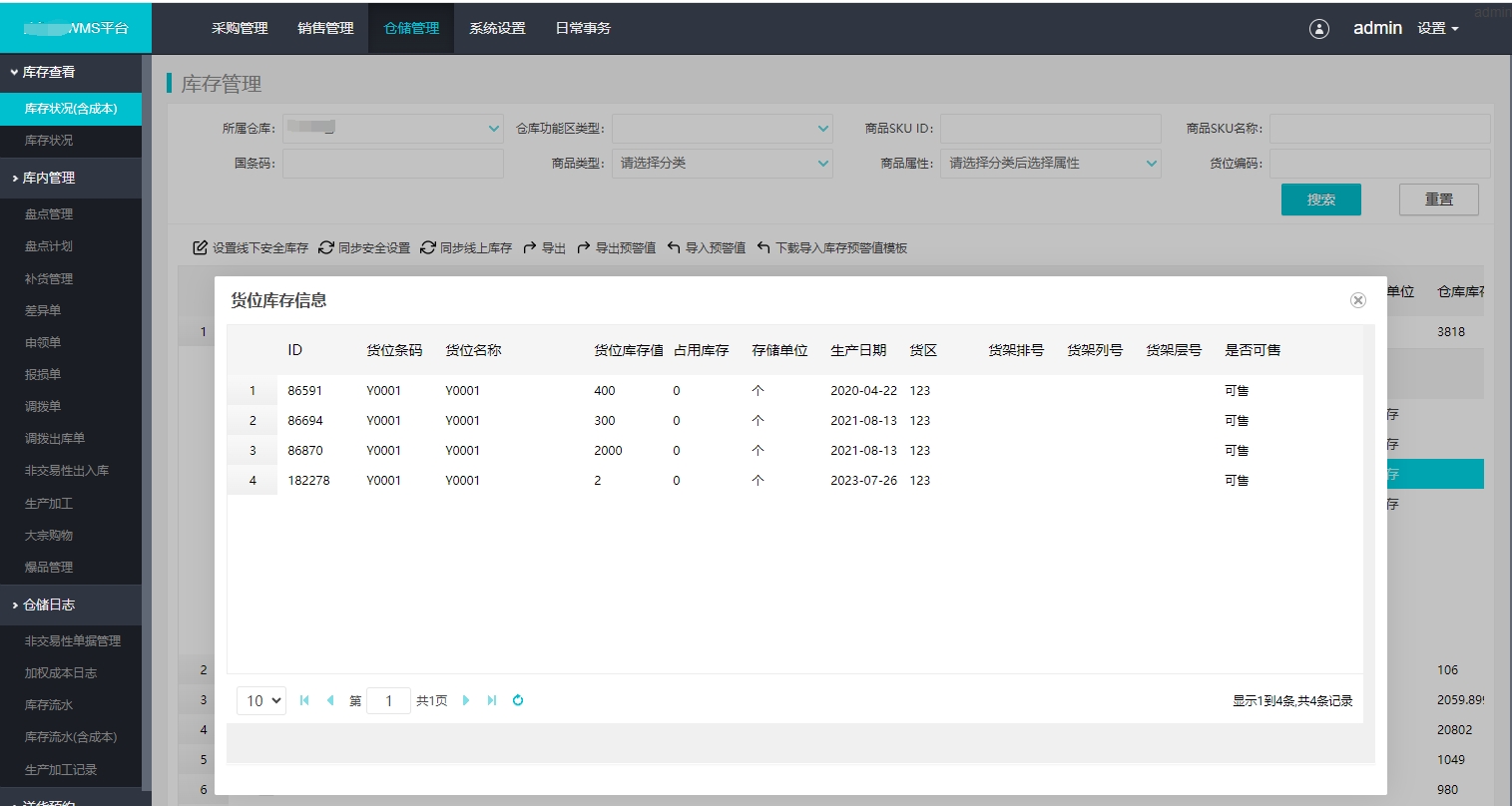Open 差异单 sidebar item
Image resolution: width=1512 pixels, height=806 pixels.
tap(71, 311)
